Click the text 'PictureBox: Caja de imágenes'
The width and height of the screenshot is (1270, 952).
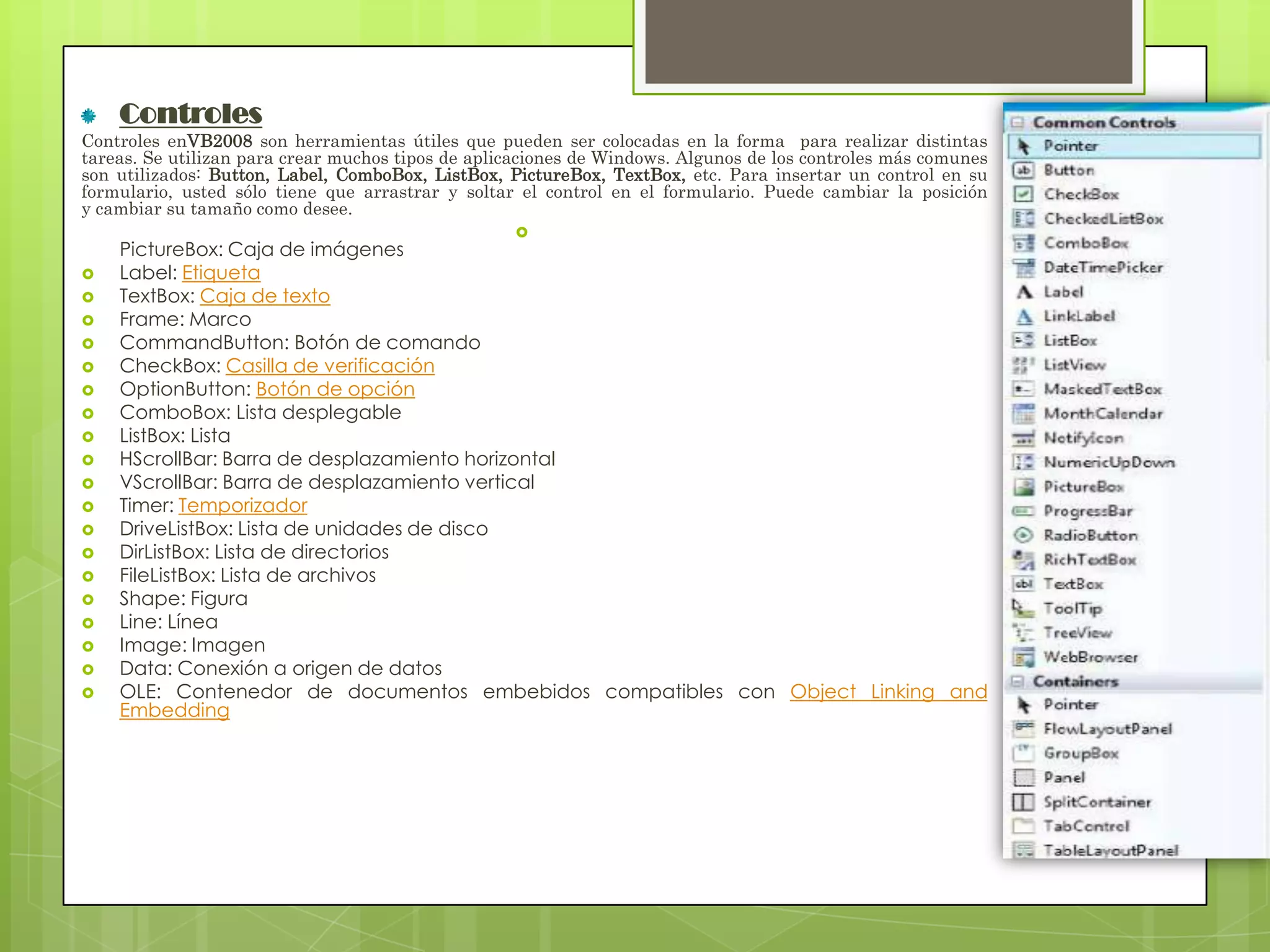point(261,249)
